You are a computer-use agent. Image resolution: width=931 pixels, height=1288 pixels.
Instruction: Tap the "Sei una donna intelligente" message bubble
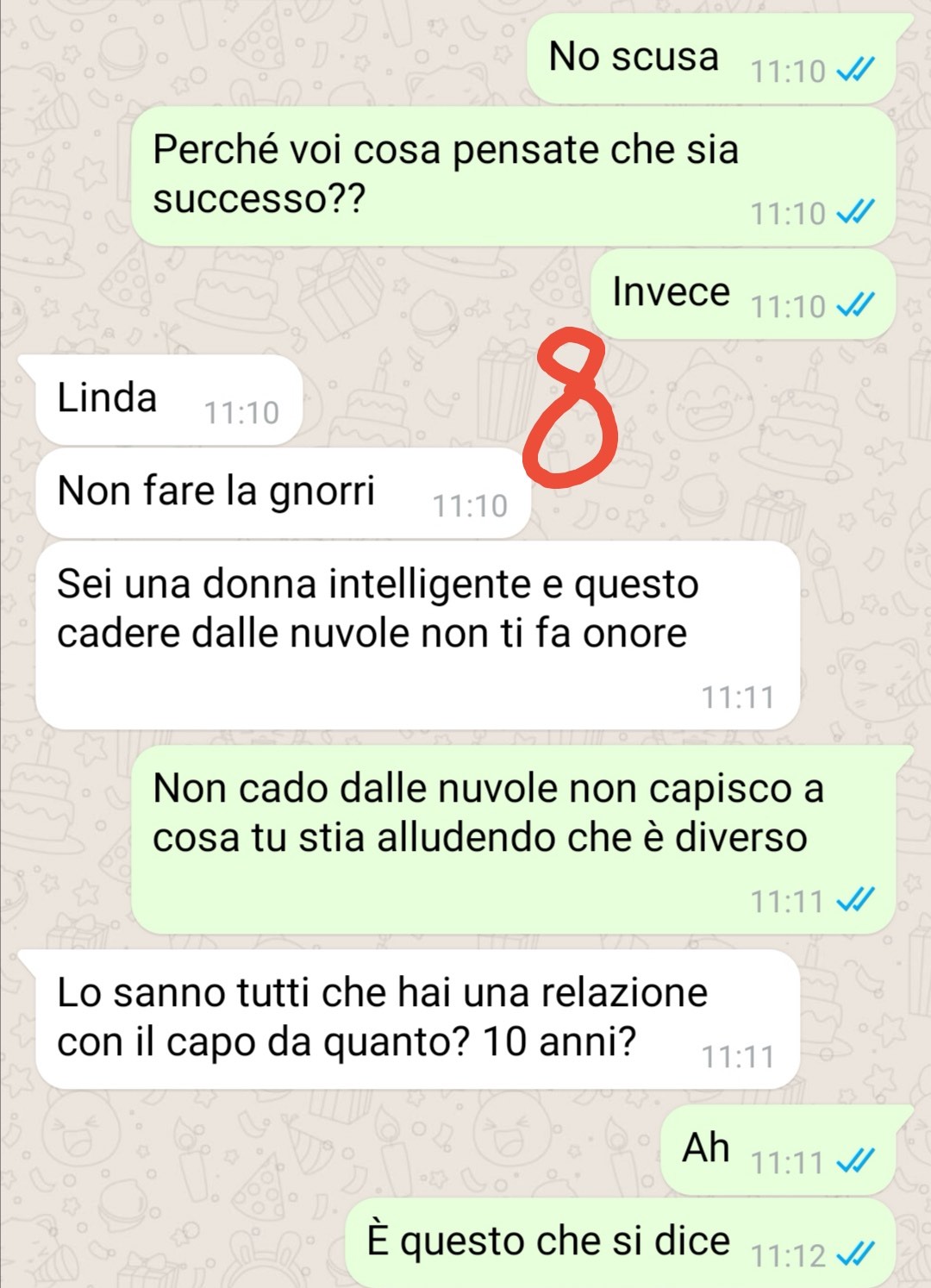[x=418, y=635]
